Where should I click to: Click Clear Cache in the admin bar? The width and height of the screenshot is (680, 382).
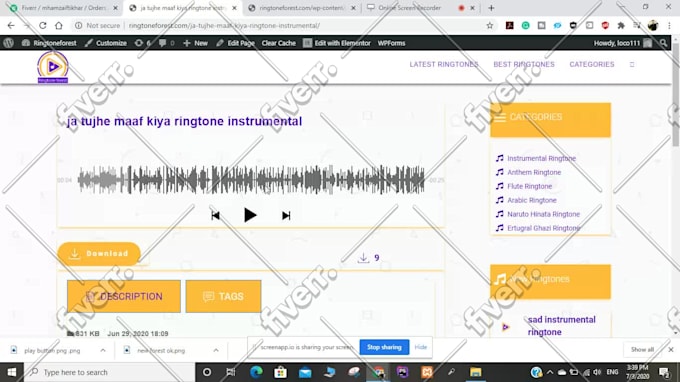pyautogui.click(x=278, y=43)
